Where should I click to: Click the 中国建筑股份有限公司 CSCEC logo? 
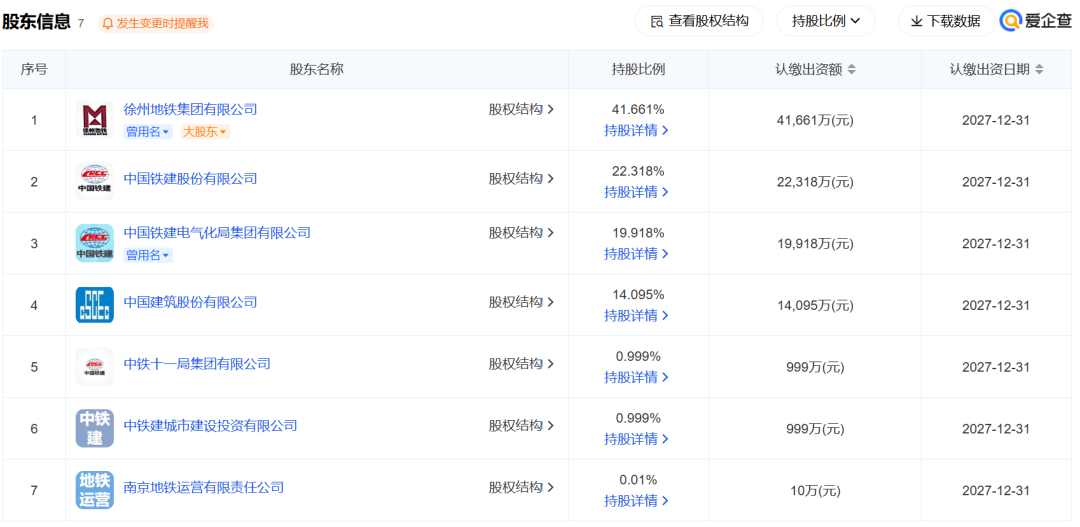coord(94,305)
